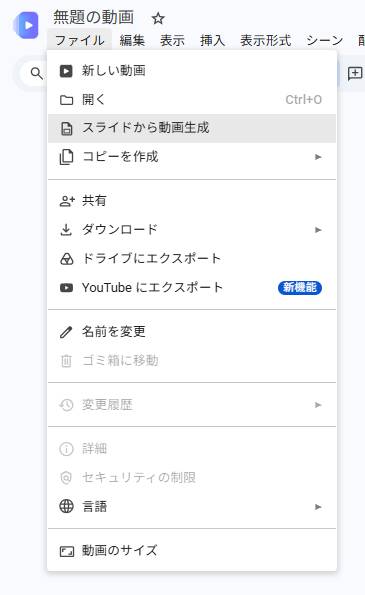The height and width of the screenshot is (595, 365).
Task: Click the trash icon beside ゴミ箱に移動
Action: click(66, 360)
